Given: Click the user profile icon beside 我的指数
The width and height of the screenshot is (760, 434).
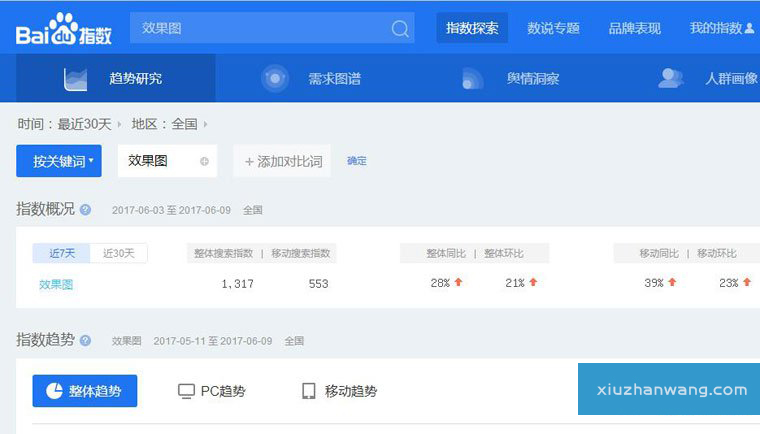Looking at the screenshot, I should 749,28.
